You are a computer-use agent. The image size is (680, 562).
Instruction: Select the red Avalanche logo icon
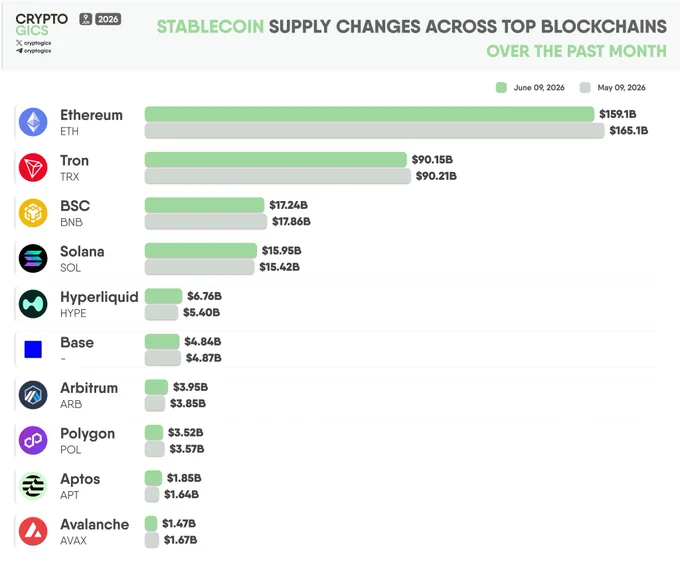[x=33, y=531]
